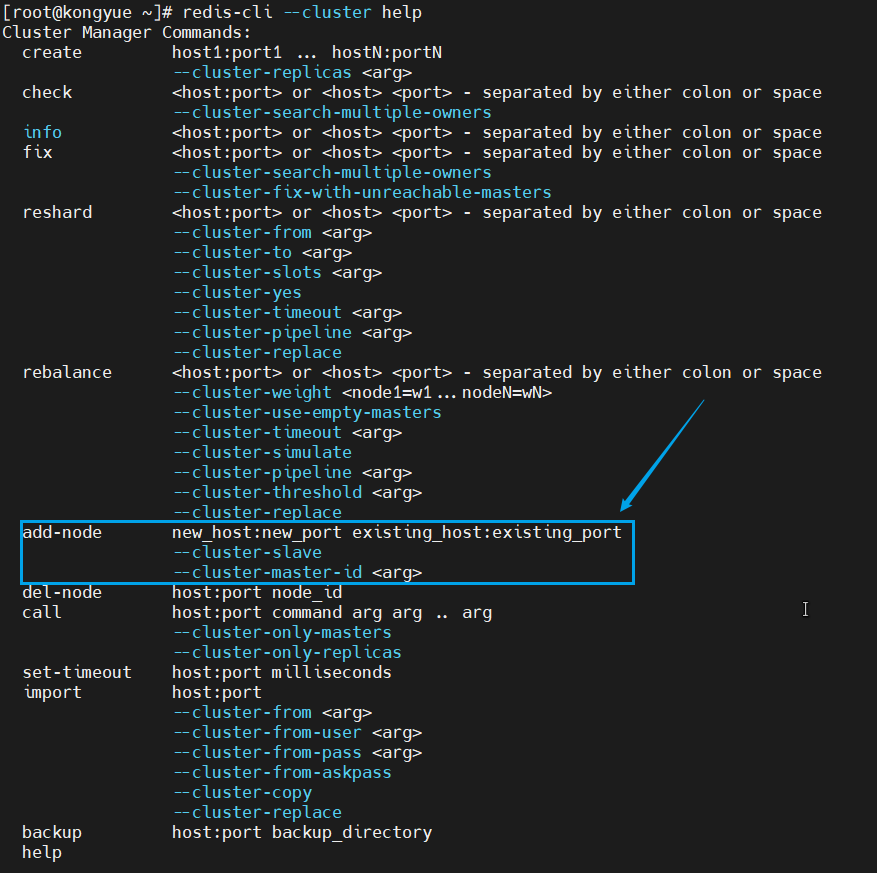
Task: Select the '--cluster-to <arg>' option
Action: (262, 253)
